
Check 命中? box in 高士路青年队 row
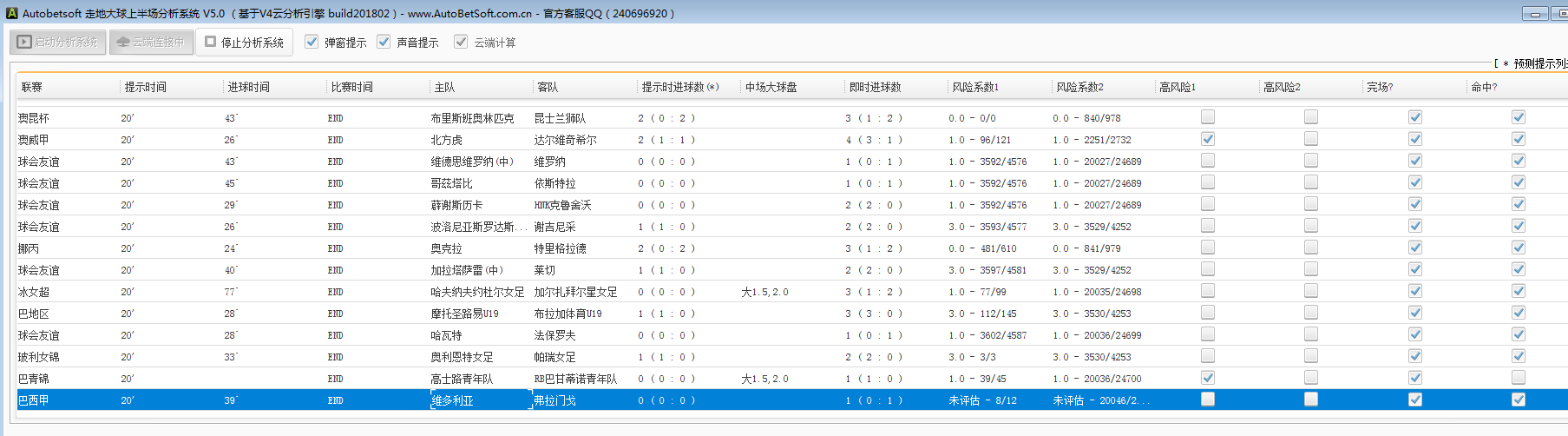[x=1518, y=378]
